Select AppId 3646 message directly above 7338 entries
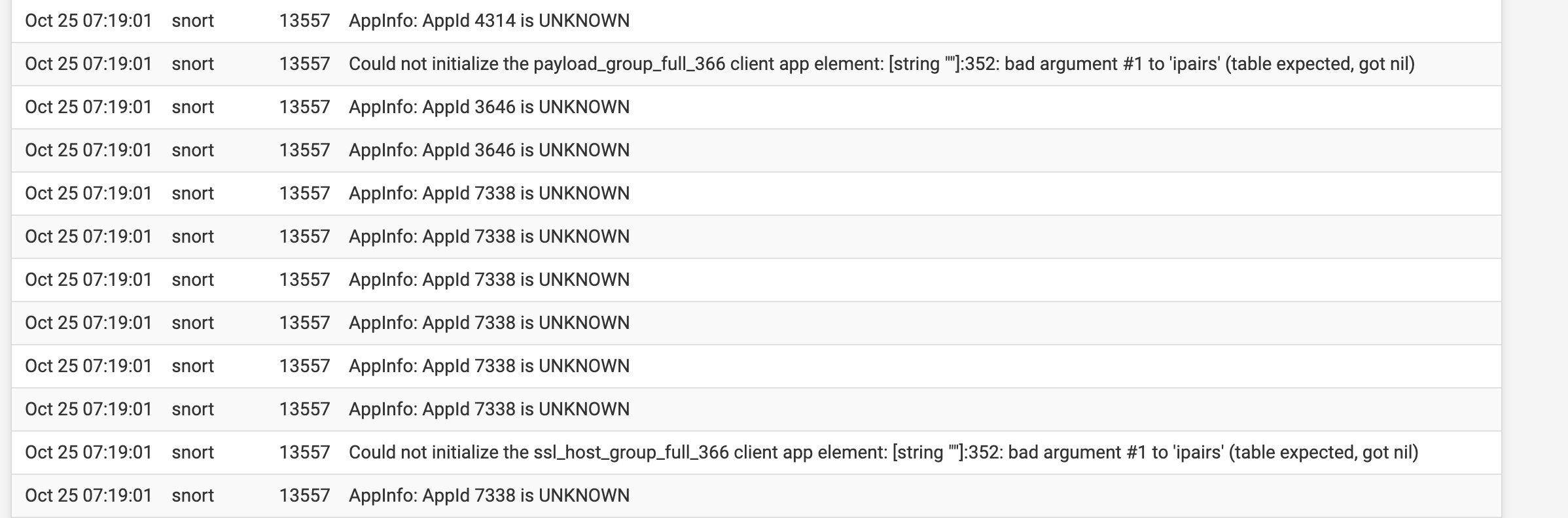Screen dimensions: 1568x518 click(489, 150)
